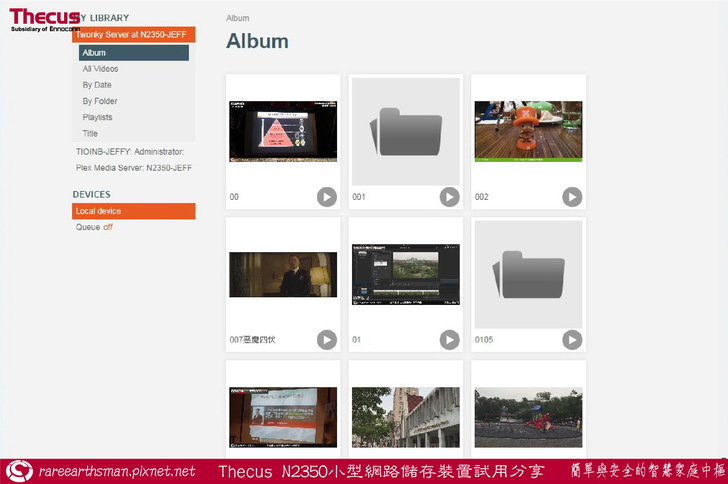Viewport: 728px width, 484px height.
Task: Click the Album breadcrumb link
Action: tap(238, 18)
